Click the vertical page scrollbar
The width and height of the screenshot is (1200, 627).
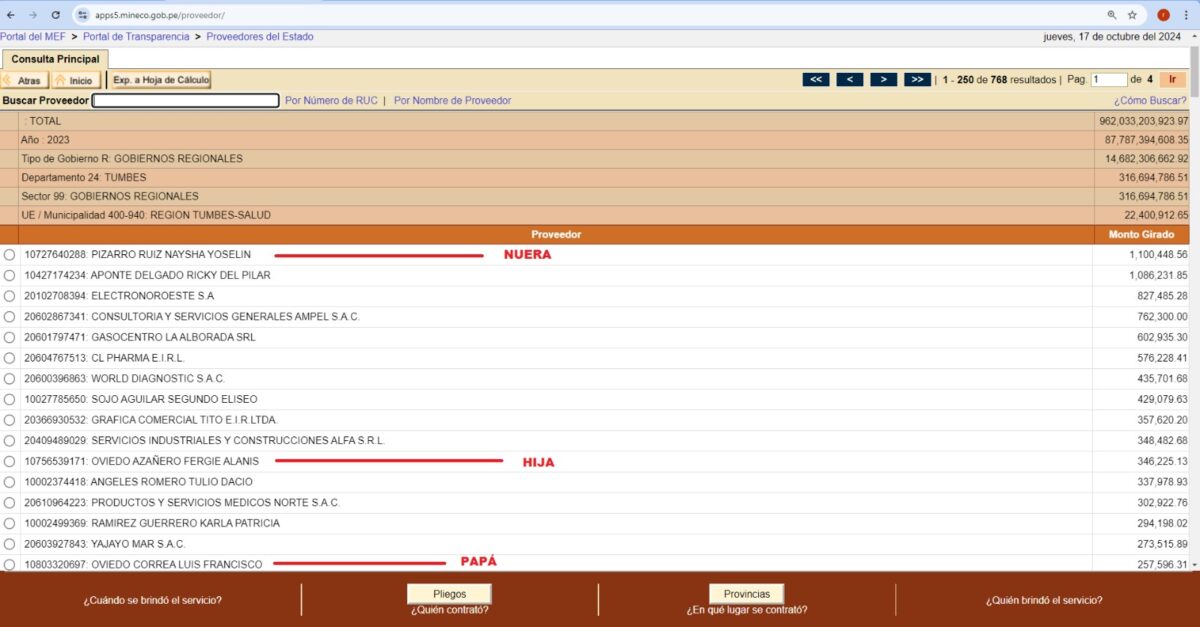point(1194,300)
